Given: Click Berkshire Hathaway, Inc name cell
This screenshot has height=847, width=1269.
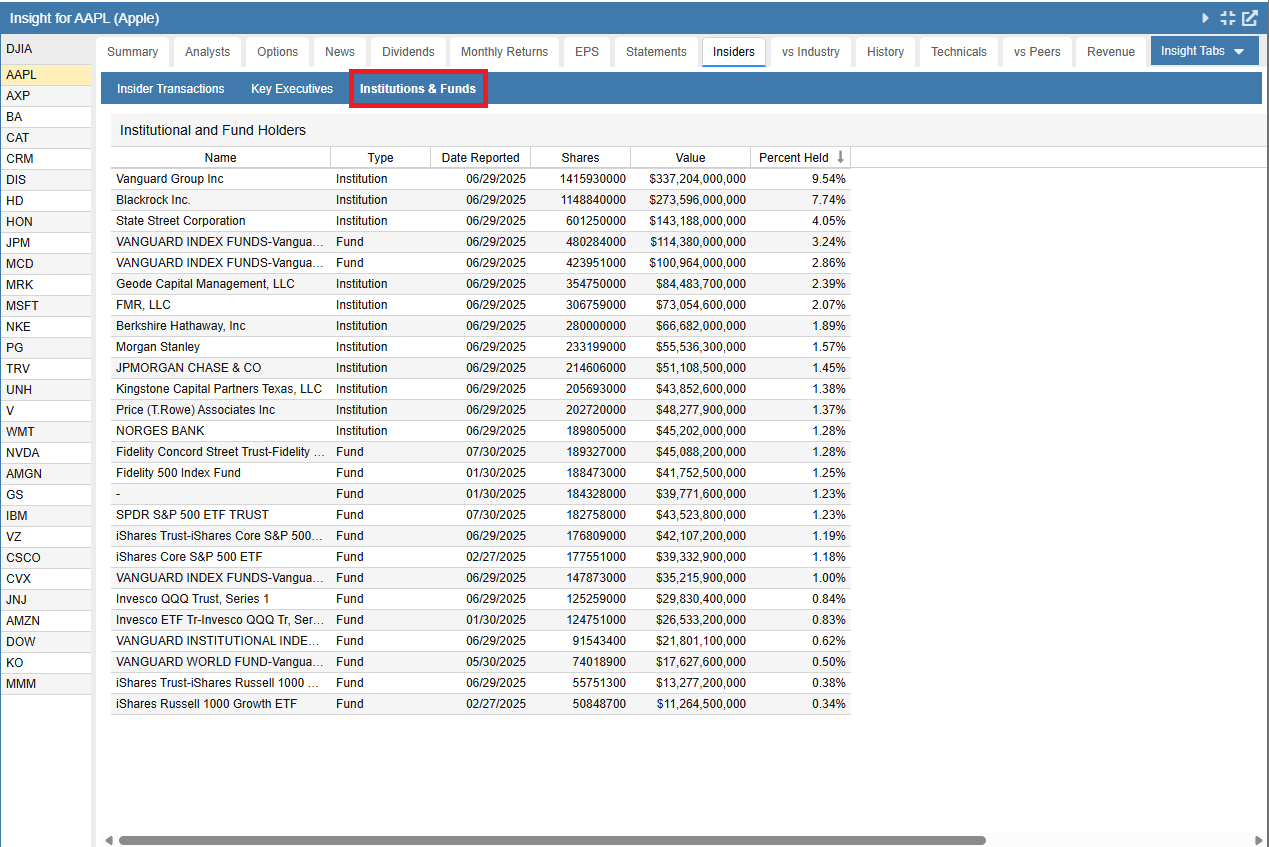Looking at the screenshot, I should click(x=220, y=326).
